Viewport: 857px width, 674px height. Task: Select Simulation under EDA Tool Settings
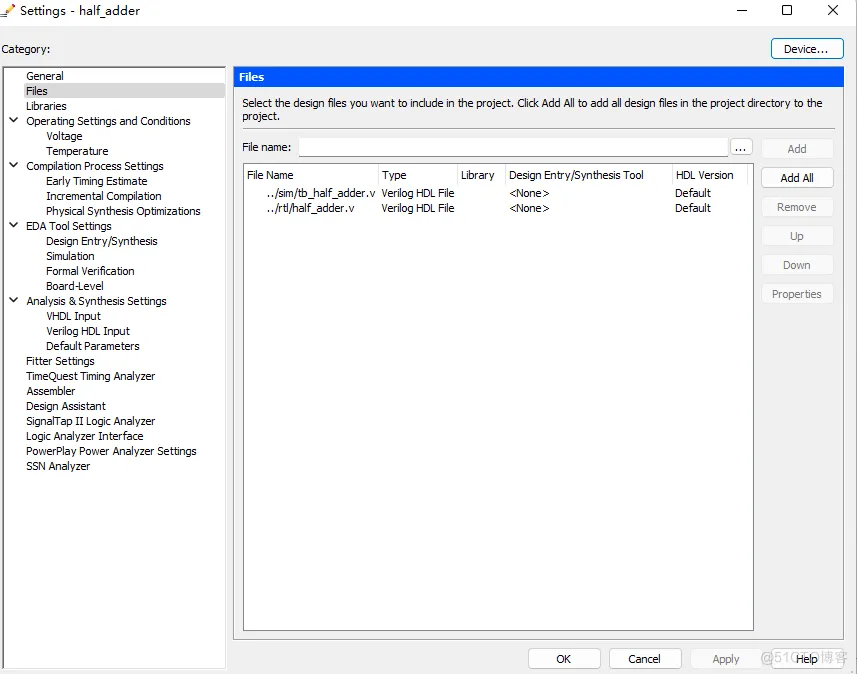tap(70, 256)
